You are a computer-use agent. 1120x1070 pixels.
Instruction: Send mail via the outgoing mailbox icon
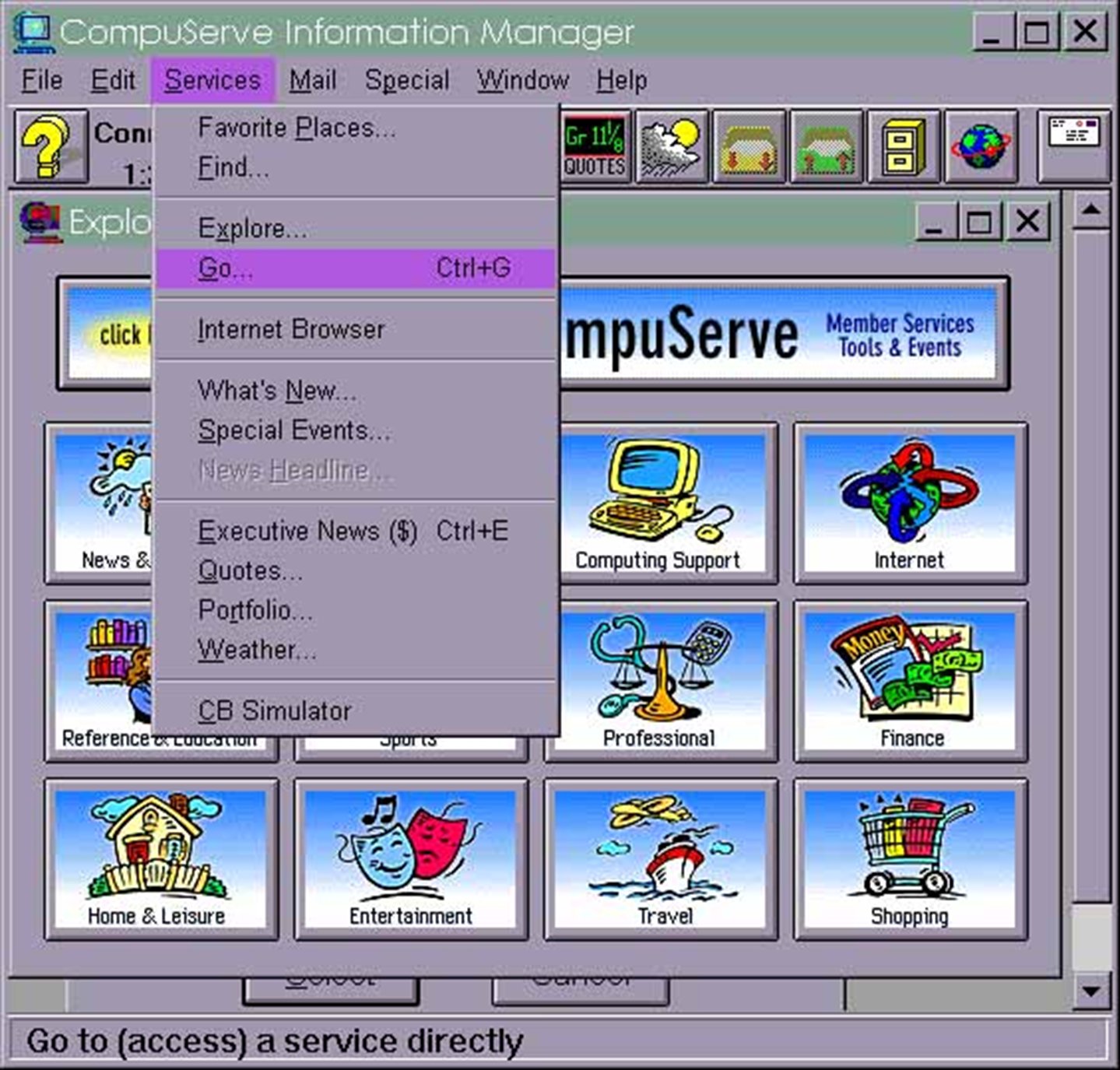pyautogui.click(x=826, y=146)
